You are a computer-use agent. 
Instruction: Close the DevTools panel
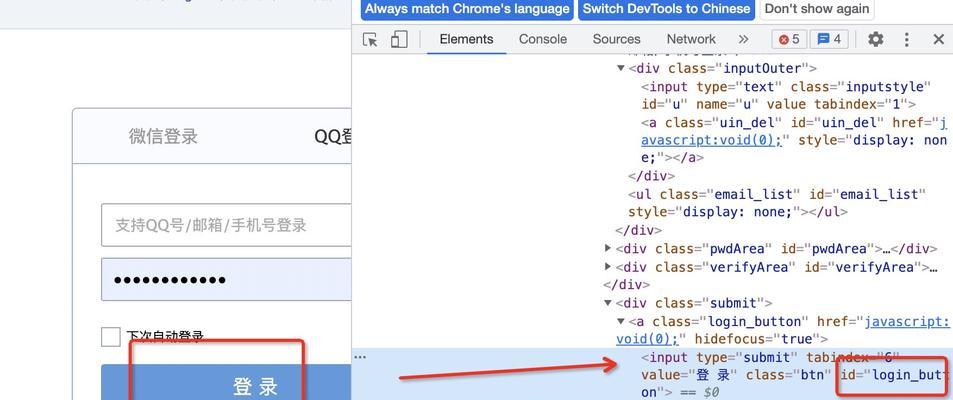click(x=938, y=40)
